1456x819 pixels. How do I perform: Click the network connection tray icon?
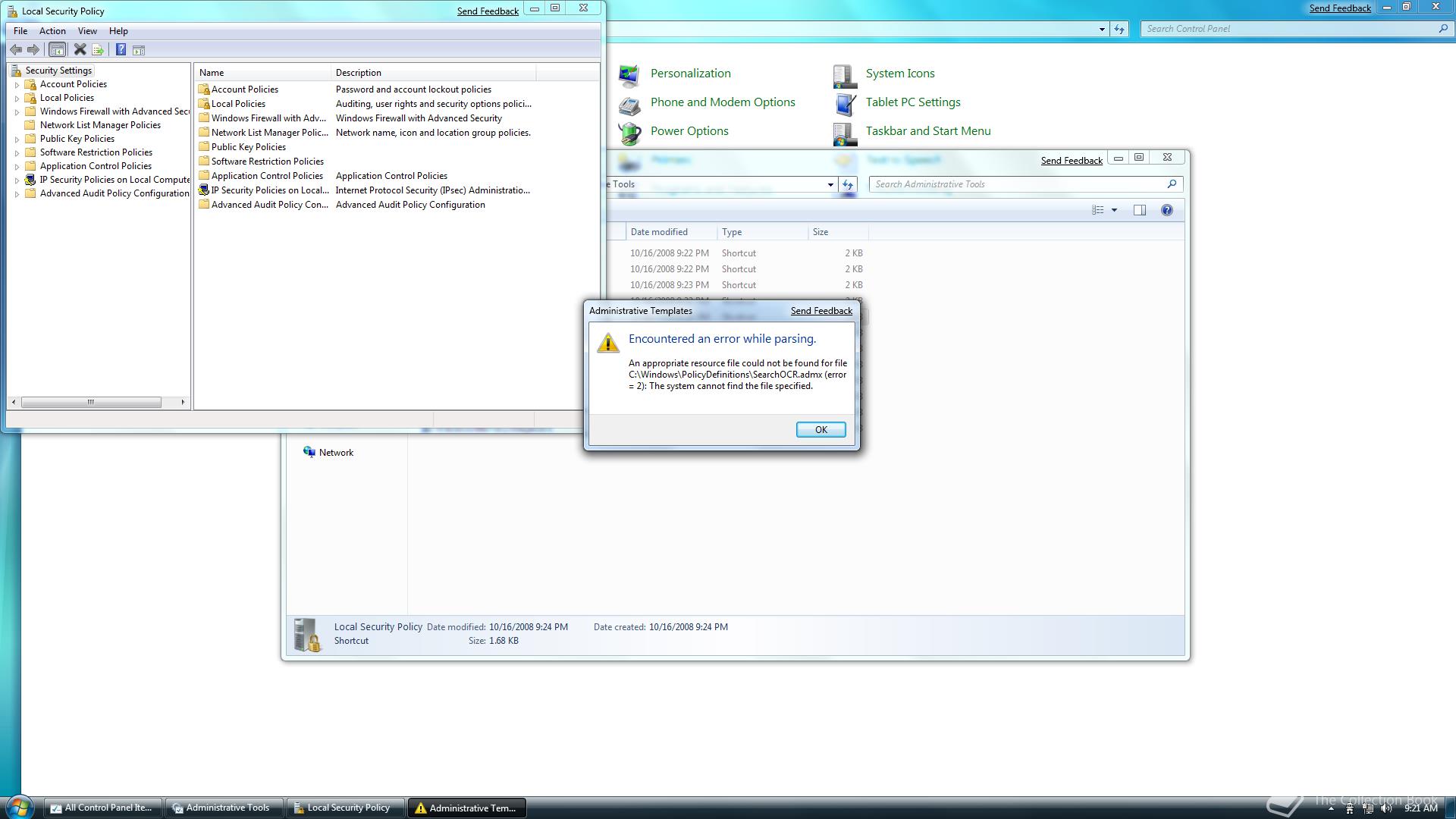point(1368,808)
